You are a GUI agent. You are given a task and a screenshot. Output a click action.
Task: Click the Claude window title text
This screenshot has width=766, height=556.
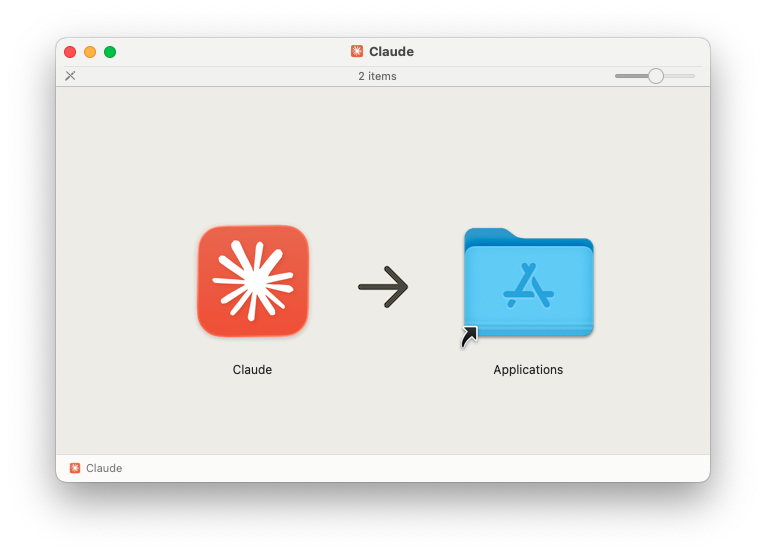(x=391, y=51)
